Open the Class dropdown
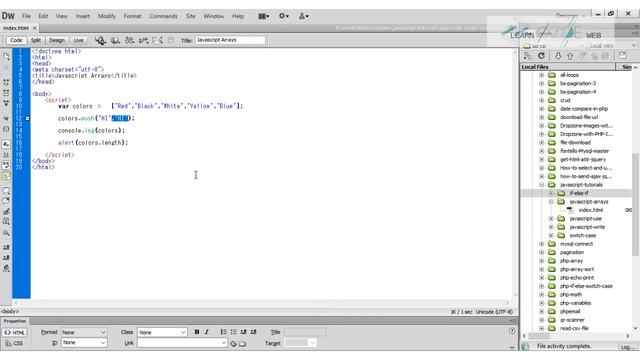This screenshot has height=360, width=640. pos(162,333)
